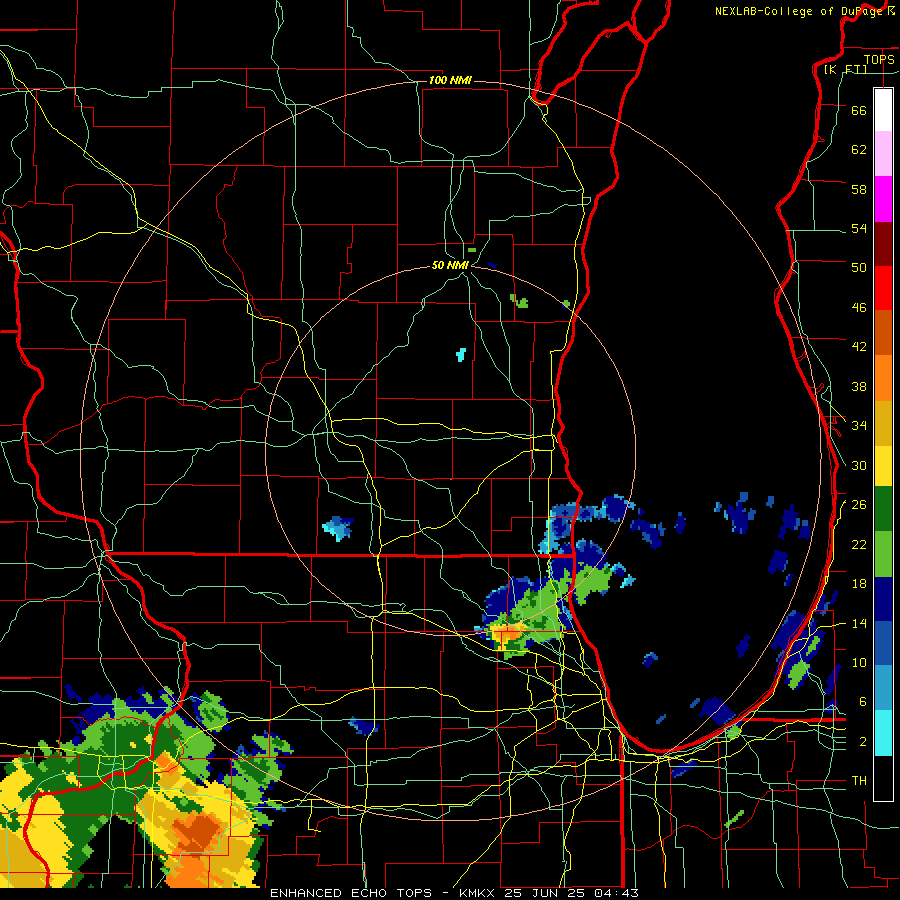Pick the light pink legend swatch
This screenshot has height=900, width=900.
(883, 154)
